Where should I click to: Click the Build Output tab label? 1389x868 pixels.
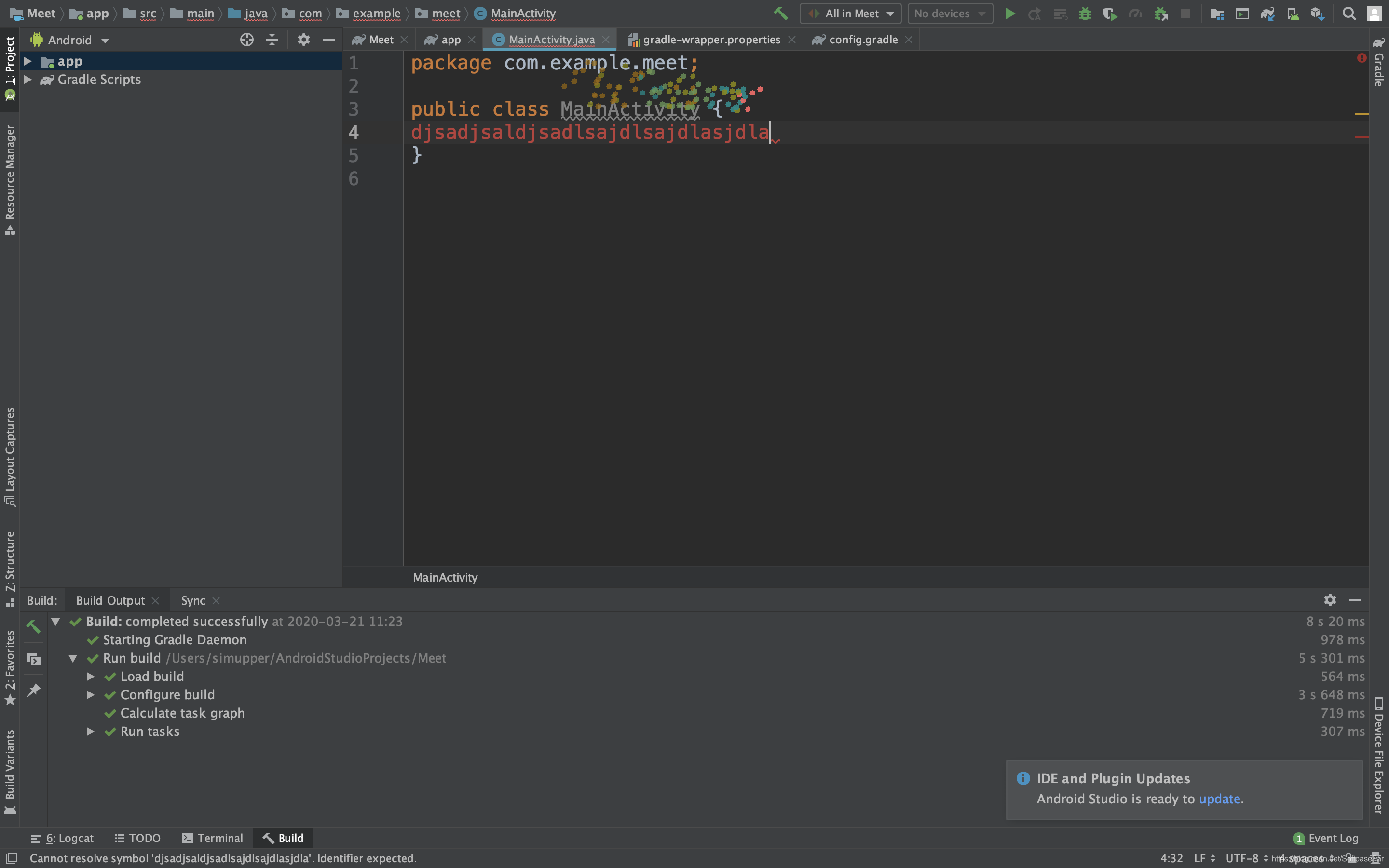tap(111, 600)
